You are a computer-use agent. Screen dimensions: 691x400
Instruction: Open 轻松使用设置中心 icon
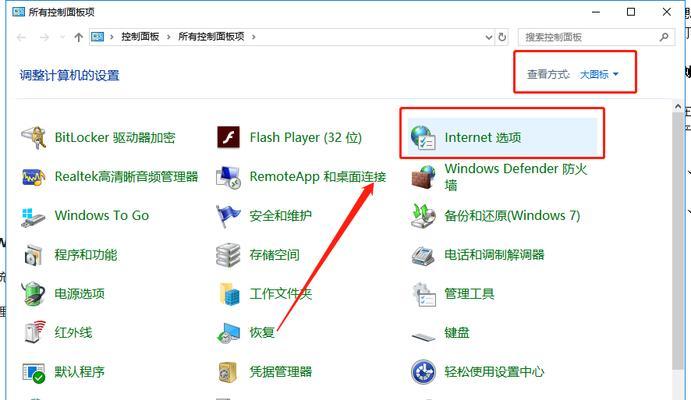(423, 372)
